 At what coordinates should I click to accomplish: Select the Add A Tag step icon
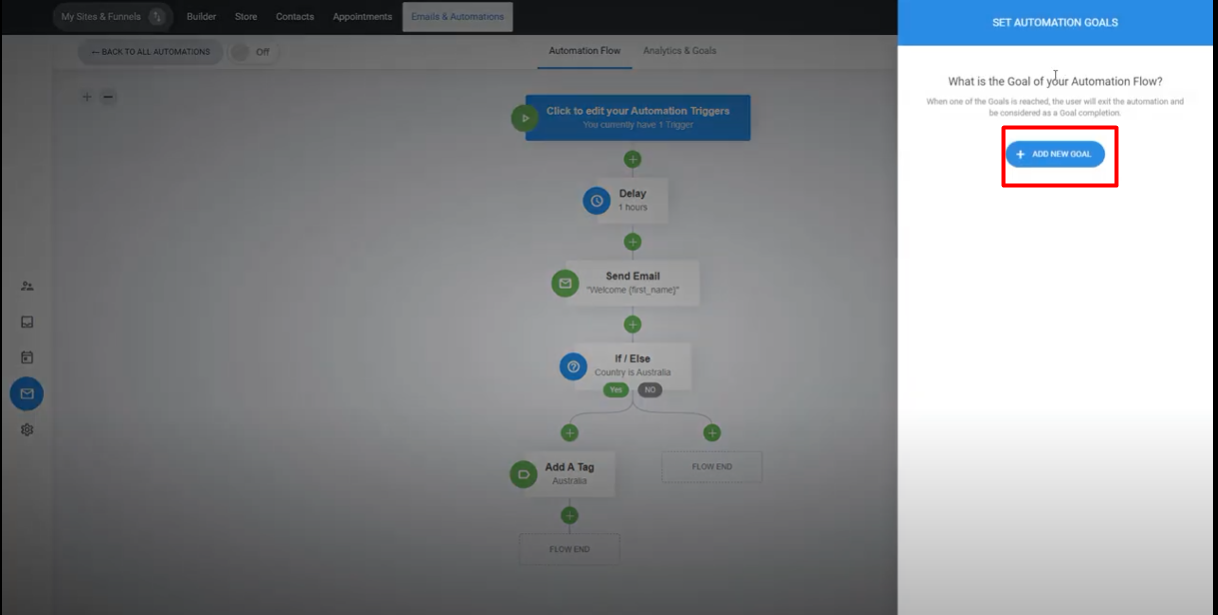click(523, 474)
